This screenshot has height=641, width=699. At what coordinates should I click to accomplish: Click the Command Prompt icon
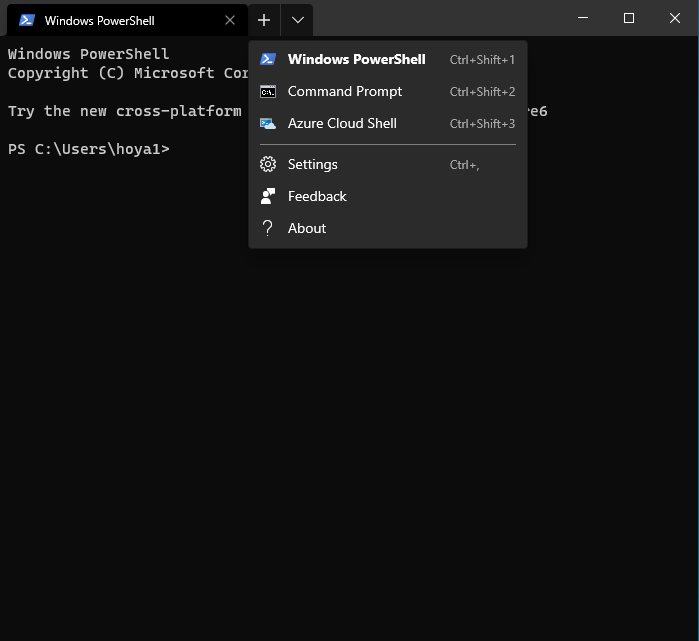tap(268, 91)
